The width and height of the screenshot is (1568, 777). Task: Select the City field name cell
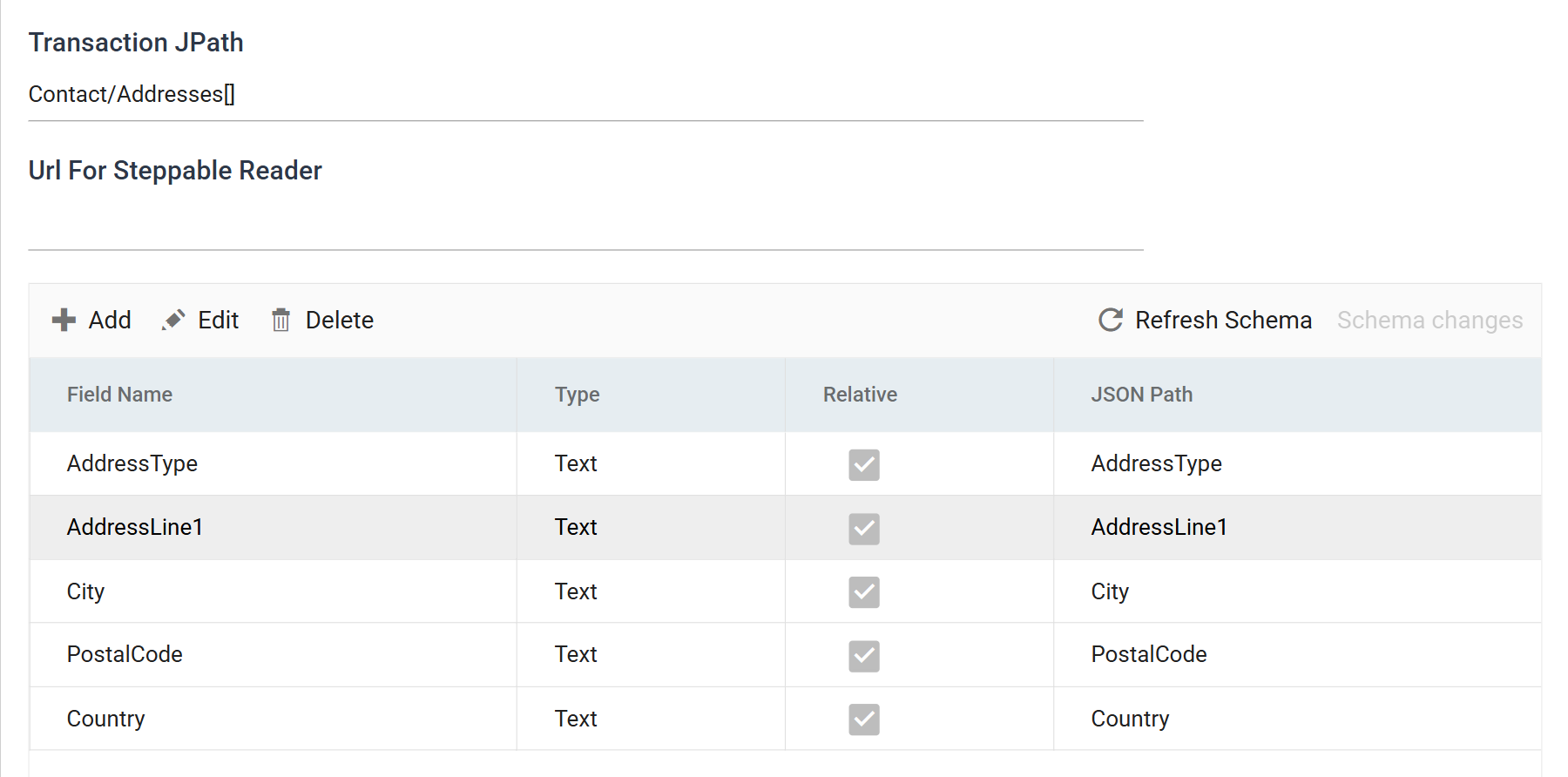[x=273, y=591]
